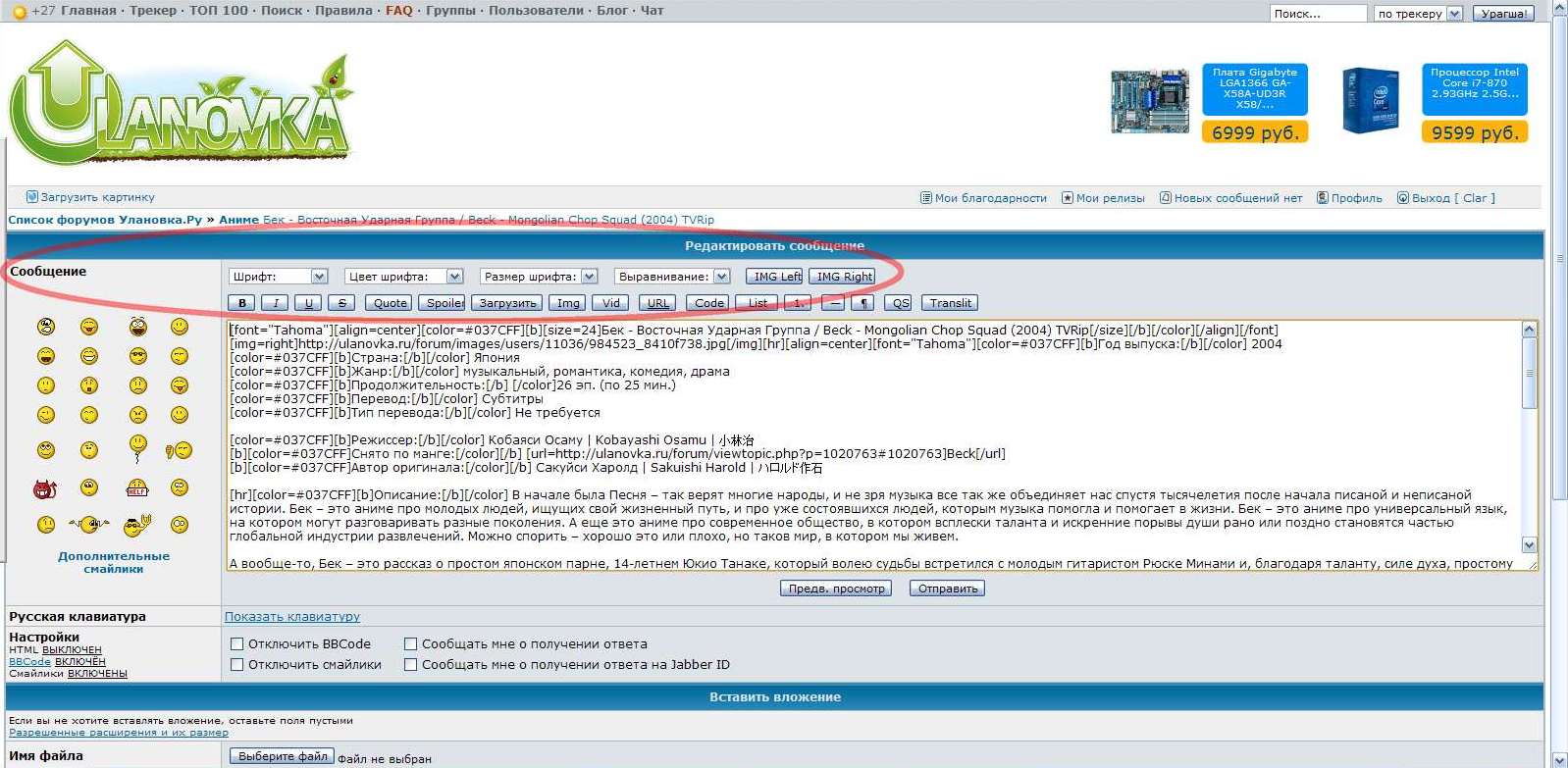The height and width of the screenshot is (768, 1568).
Task: Insert the smiley hanging on a balloon string
Action: coord(137,448)
